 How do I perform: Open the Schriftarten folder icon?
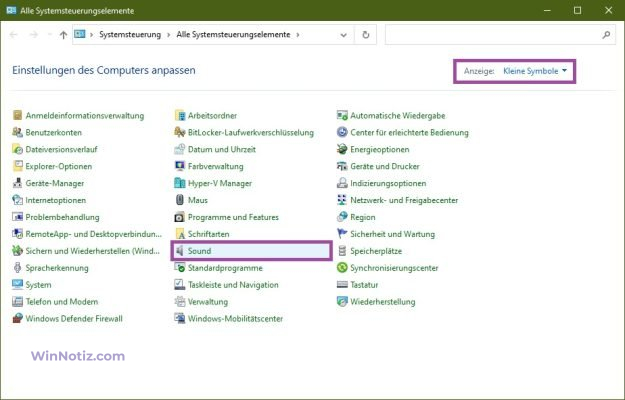point(180,234)
